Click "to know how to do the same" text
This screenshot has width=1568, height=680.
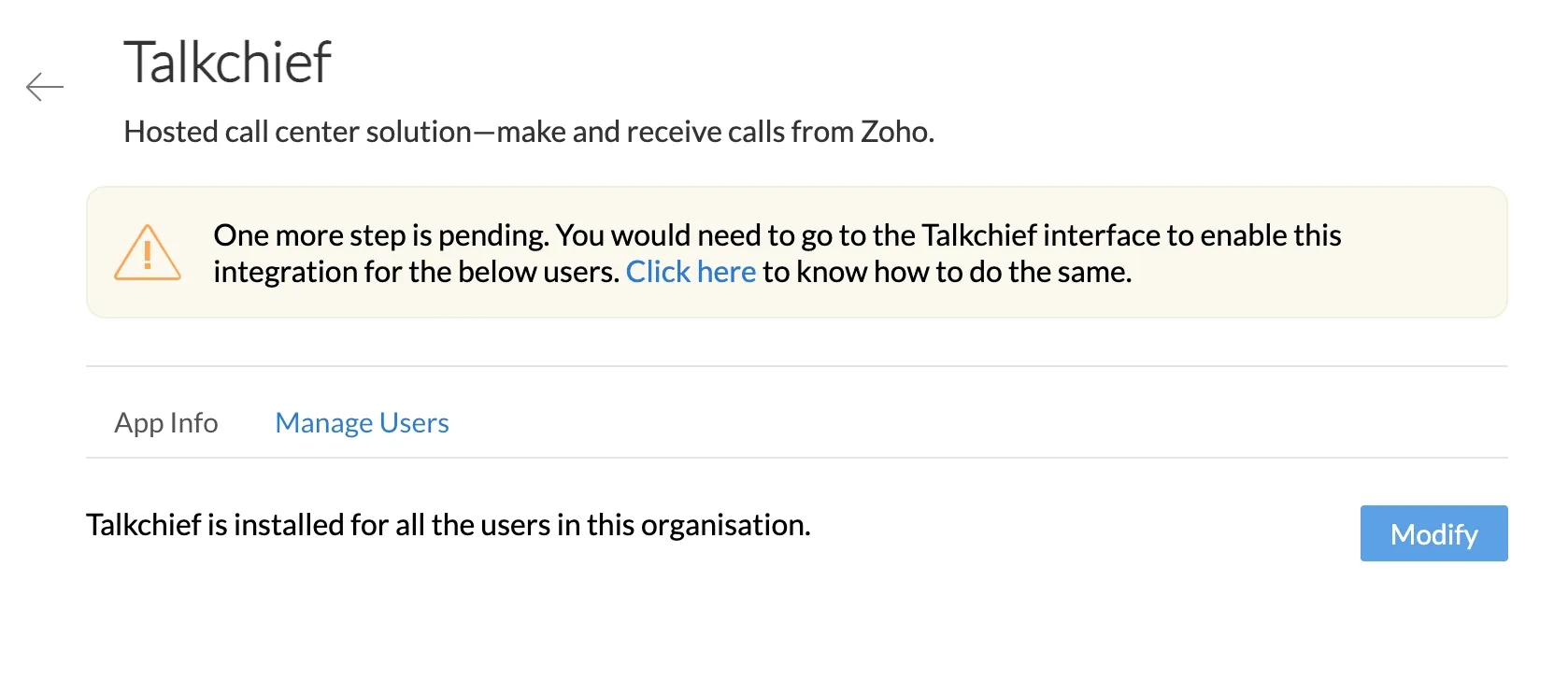(x=947, y=272)
